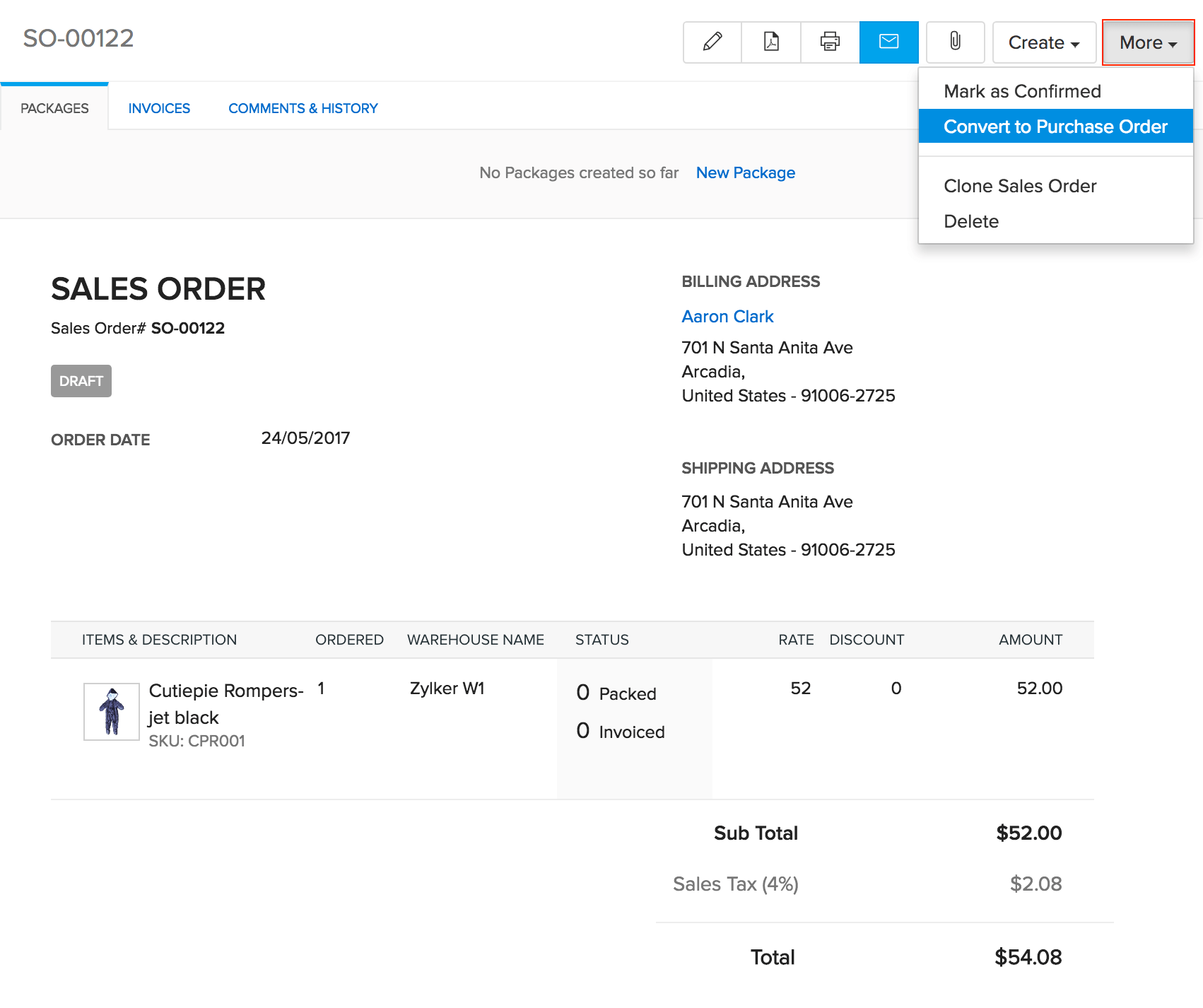Switch to the INVOICES tab

coord(158,107)
